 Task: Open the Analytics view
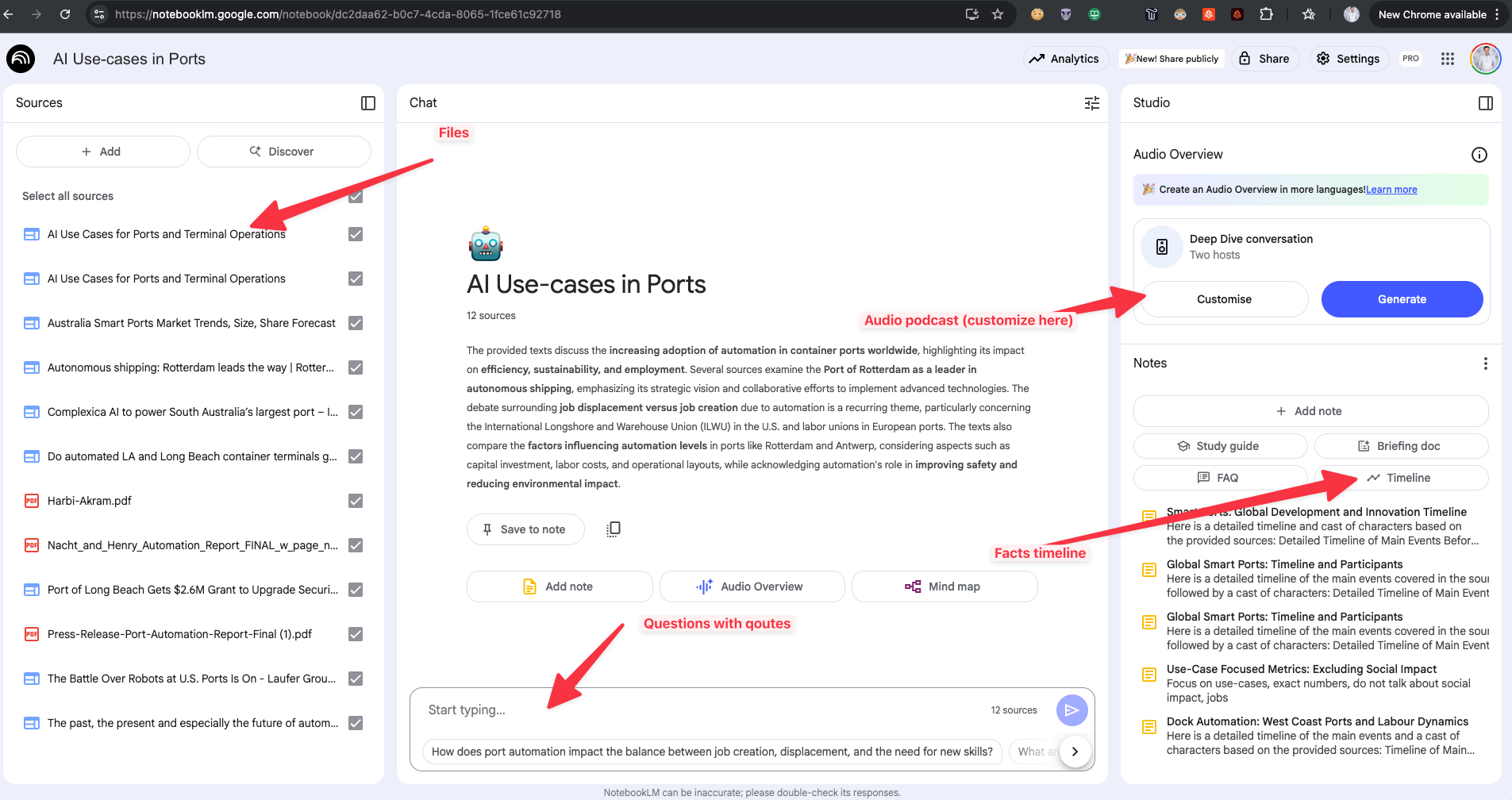pyautogui.click(x=1064, y=59)
